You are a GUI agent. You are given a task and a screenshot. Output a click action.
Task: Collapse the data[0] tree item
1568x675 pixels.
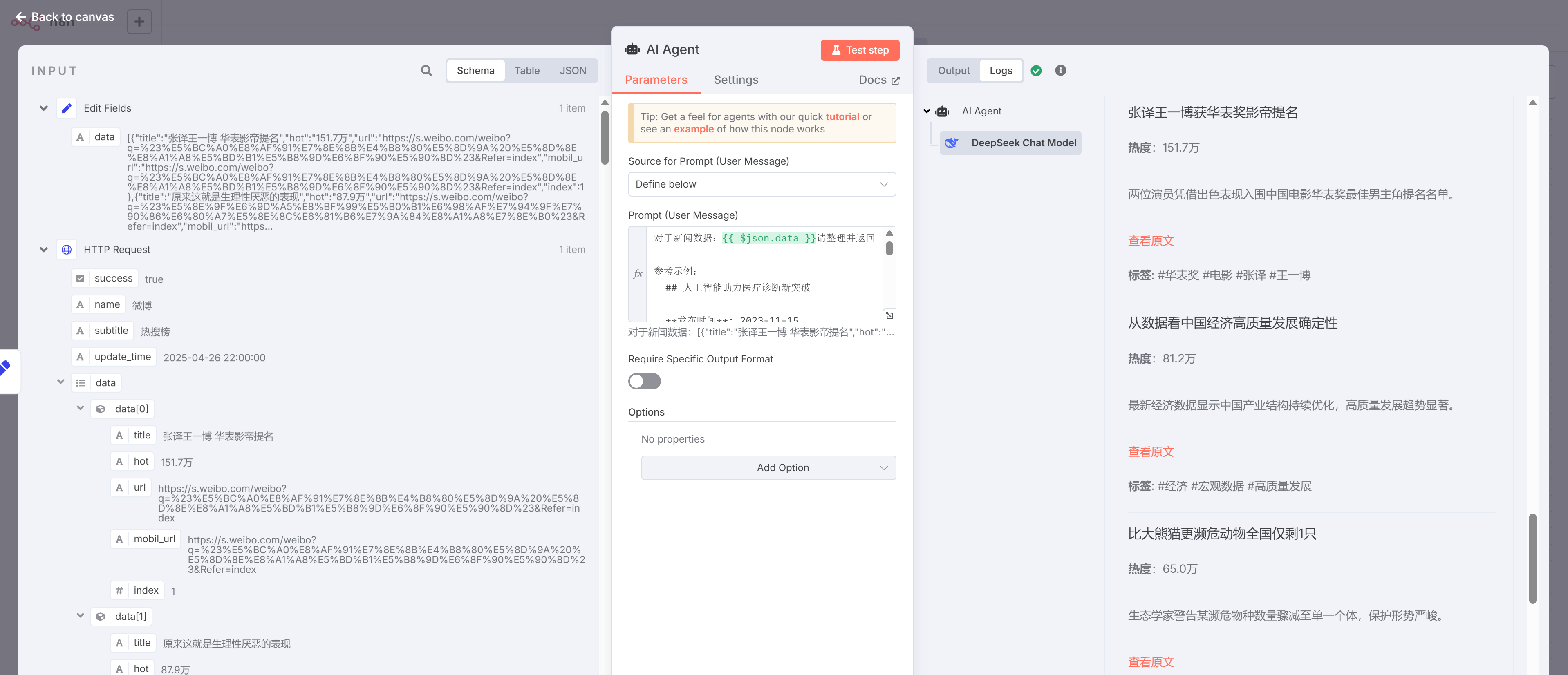tap(81, 409)
